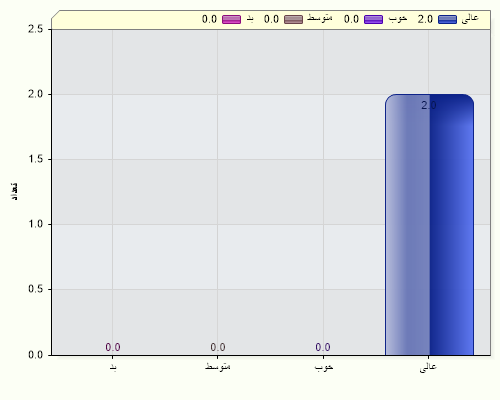The width and height of the screenshot is (500, 400).
Task: Click the عالی x-axis category label
Action: (428, 367)
